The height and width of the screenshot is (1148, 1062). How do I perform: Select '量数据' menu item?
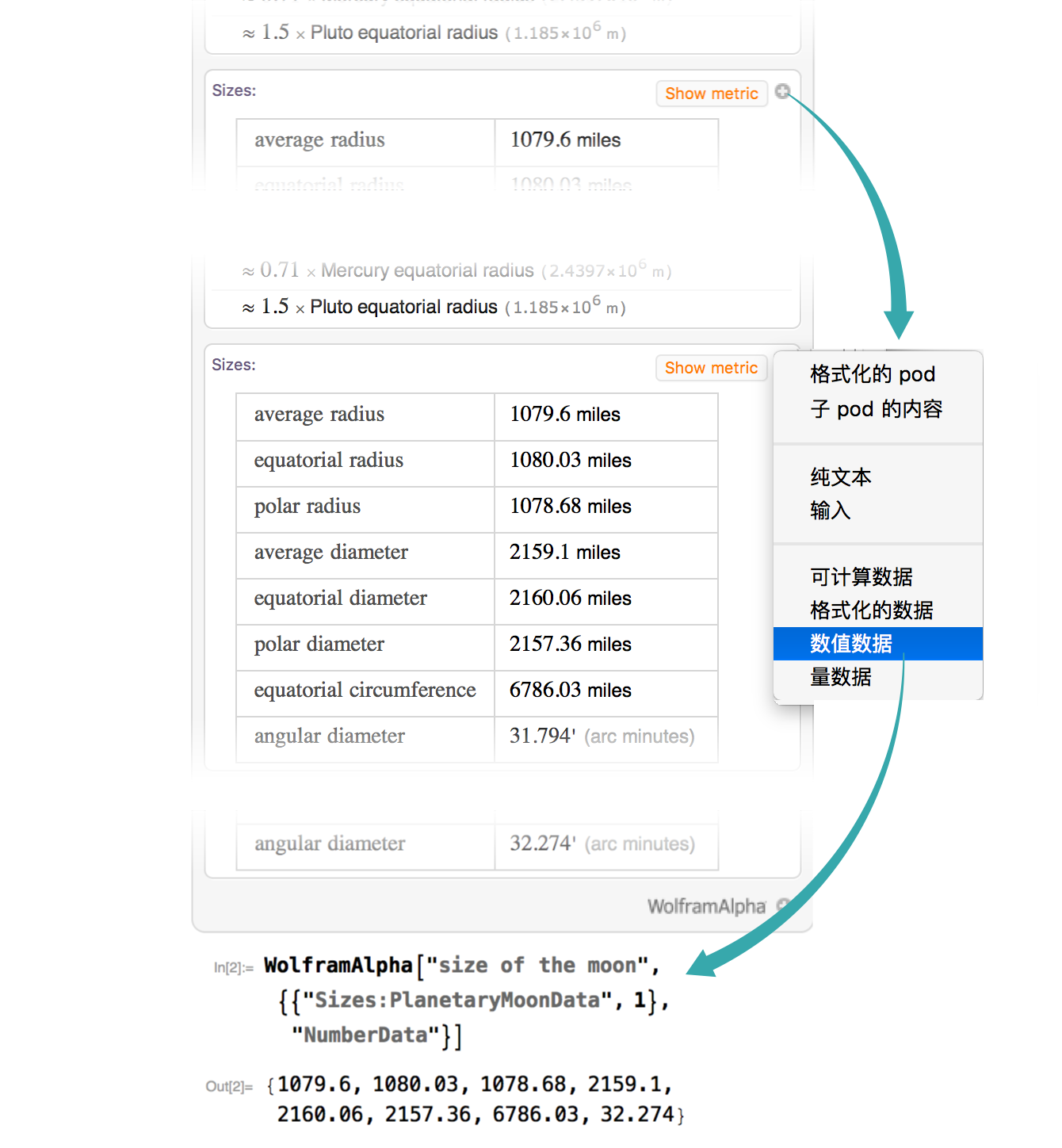coord(878,677)
